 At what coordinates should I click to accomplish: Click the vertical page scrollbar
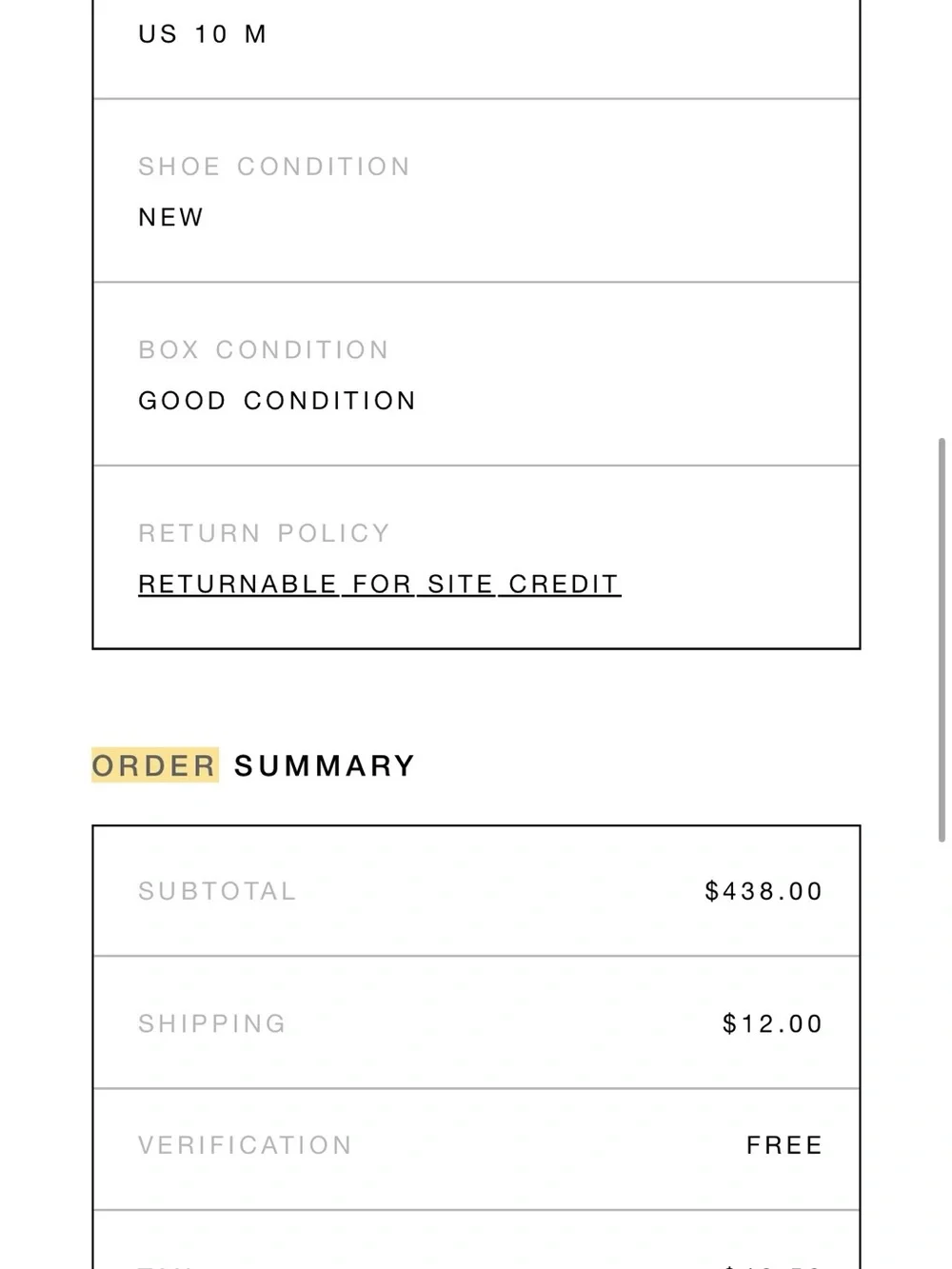[x=942, y=640]
